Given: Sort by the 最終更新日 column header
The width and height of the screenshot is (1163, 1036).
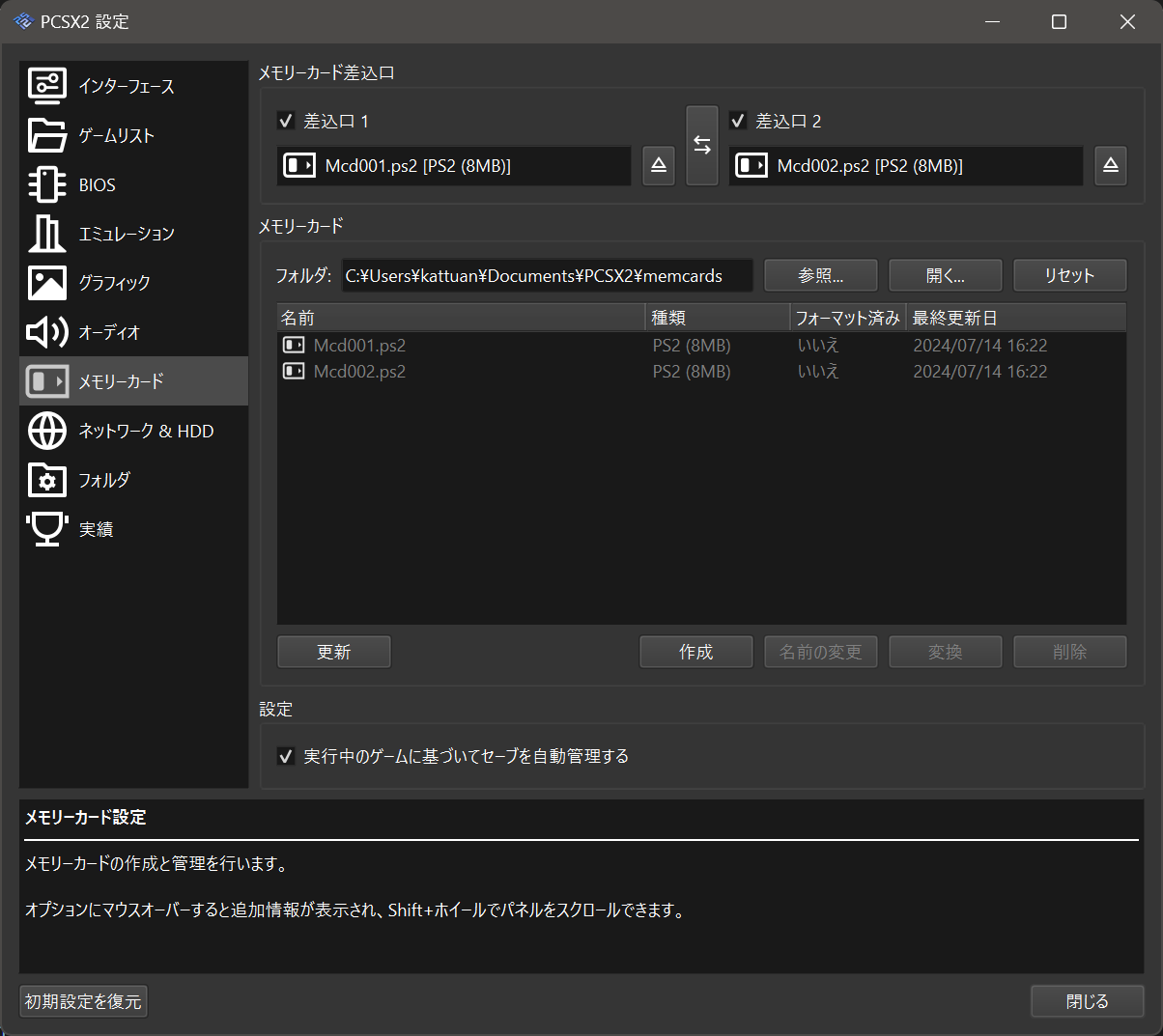Looking at the screenshot, I should pos(1016,318).
